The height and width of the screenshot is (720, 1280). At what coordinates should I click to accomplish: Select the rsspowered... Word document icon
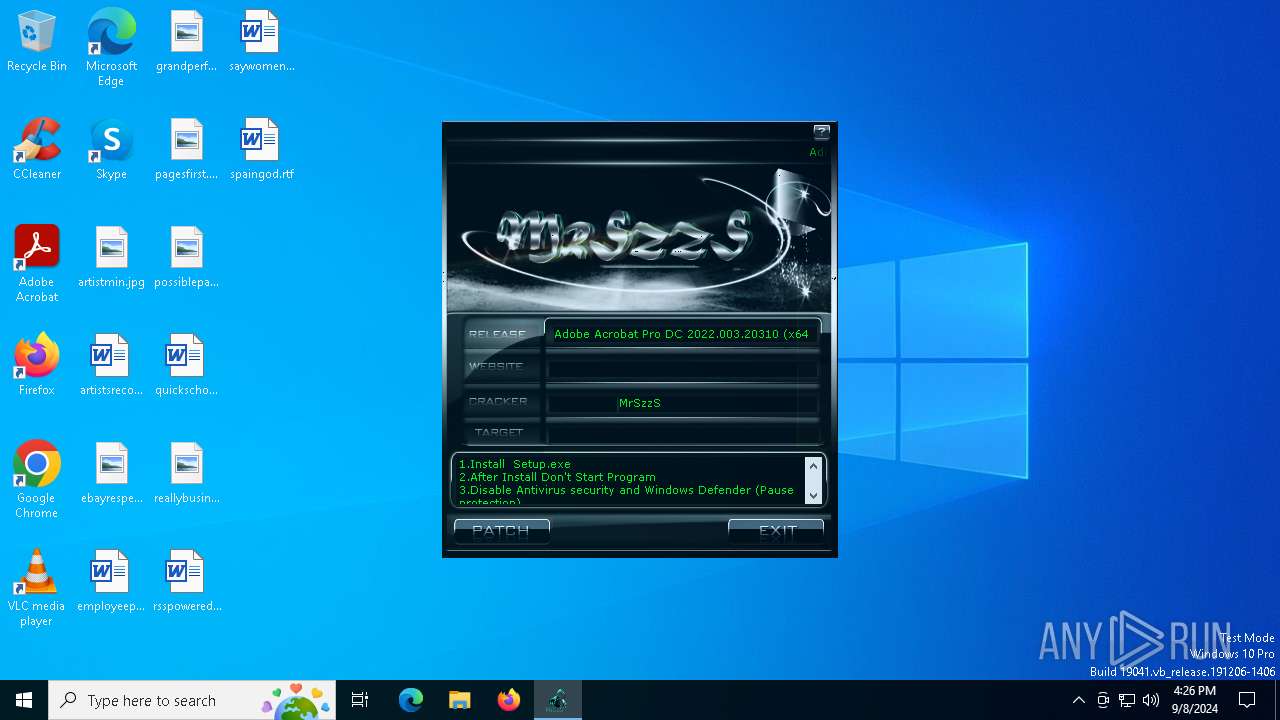pyautogui.click(x=186, y=582)
